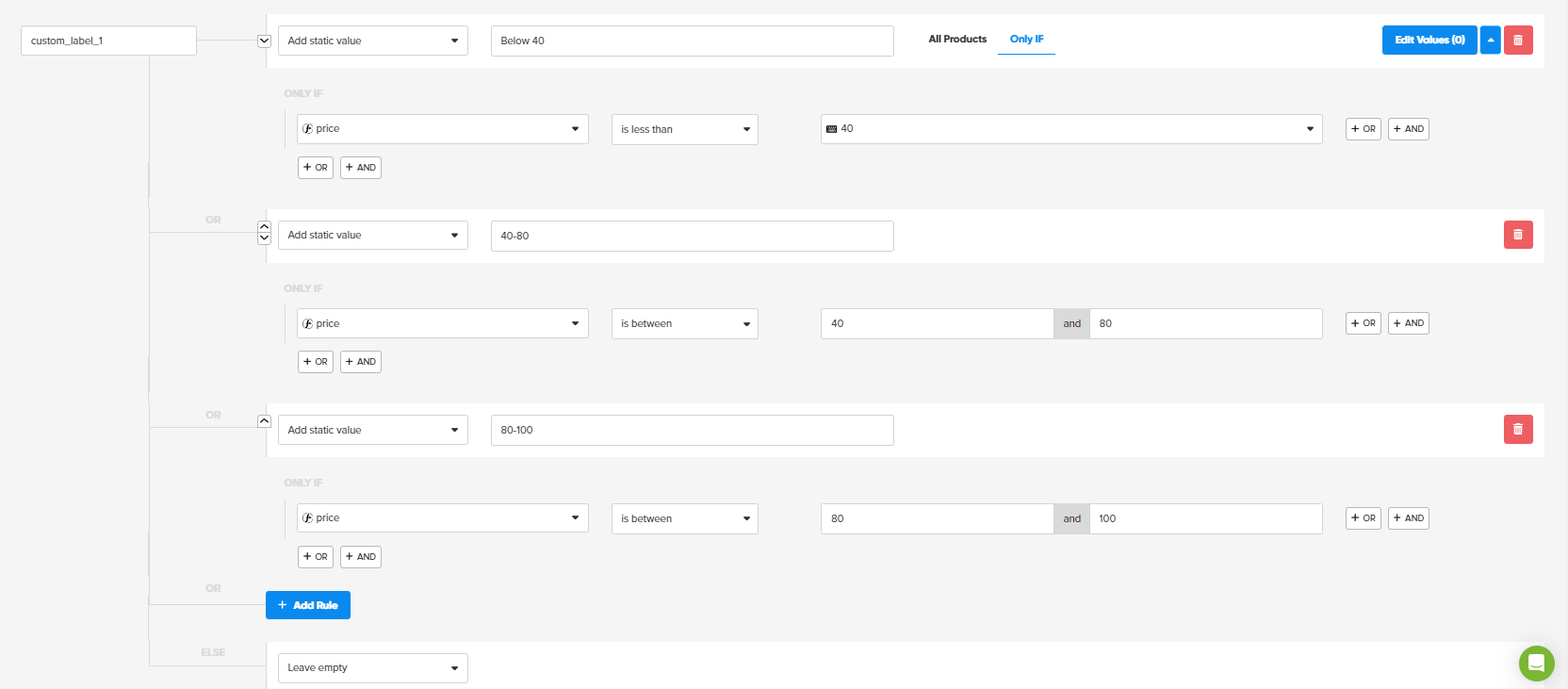Screen dimensions: 1568x689
Task: Open the 'is less than' operator dropdown
Action: (x=684, y=129)
